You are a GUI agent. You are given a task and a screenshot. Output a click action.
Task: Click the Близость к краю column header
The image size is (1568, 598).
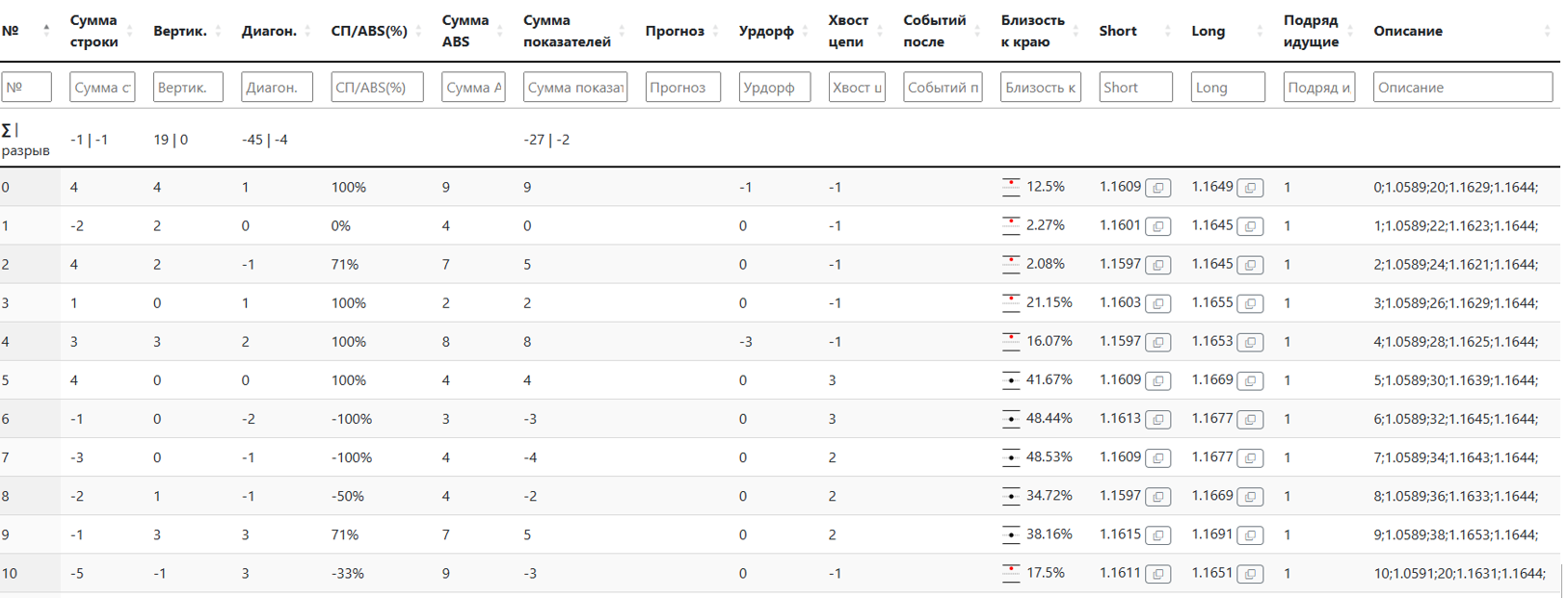point(1032,31)
